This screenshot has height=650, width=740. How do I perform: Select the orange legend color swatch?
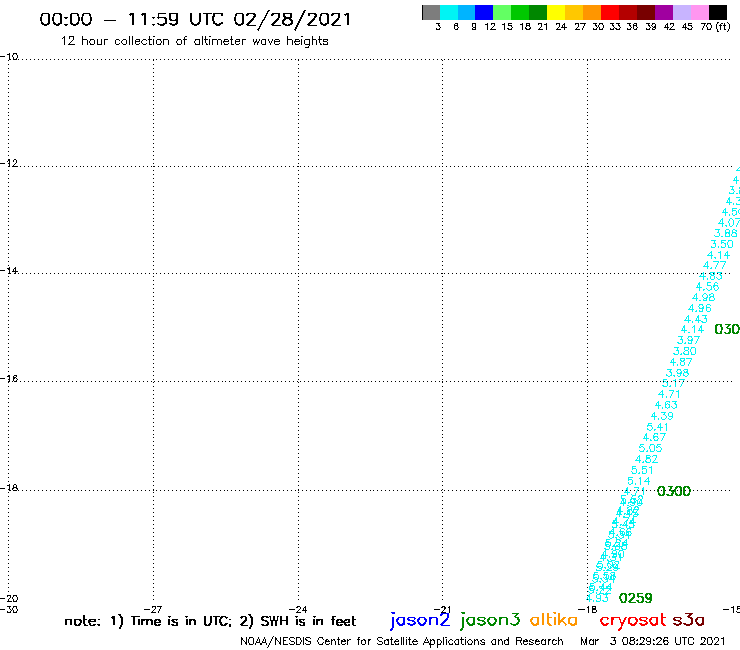592,13
